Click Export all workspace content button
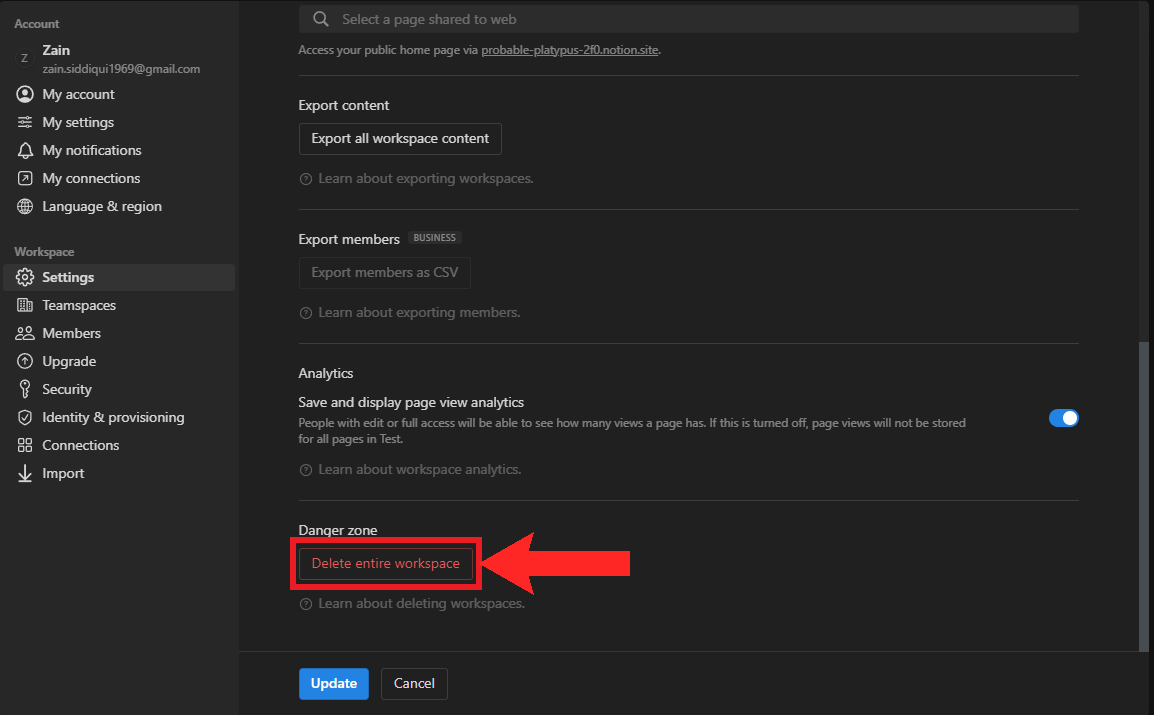 point(400,139)
